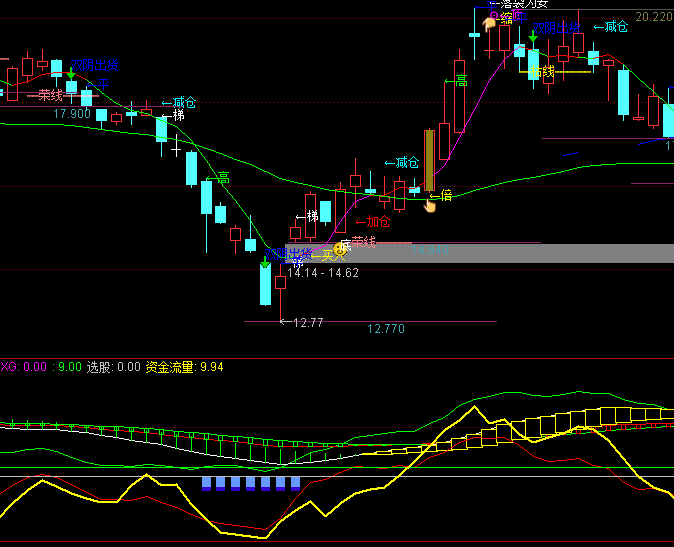Screen dimensions: 674x547
Task: Click the green down arrow at the chart low
Action: tap(265, 260)
